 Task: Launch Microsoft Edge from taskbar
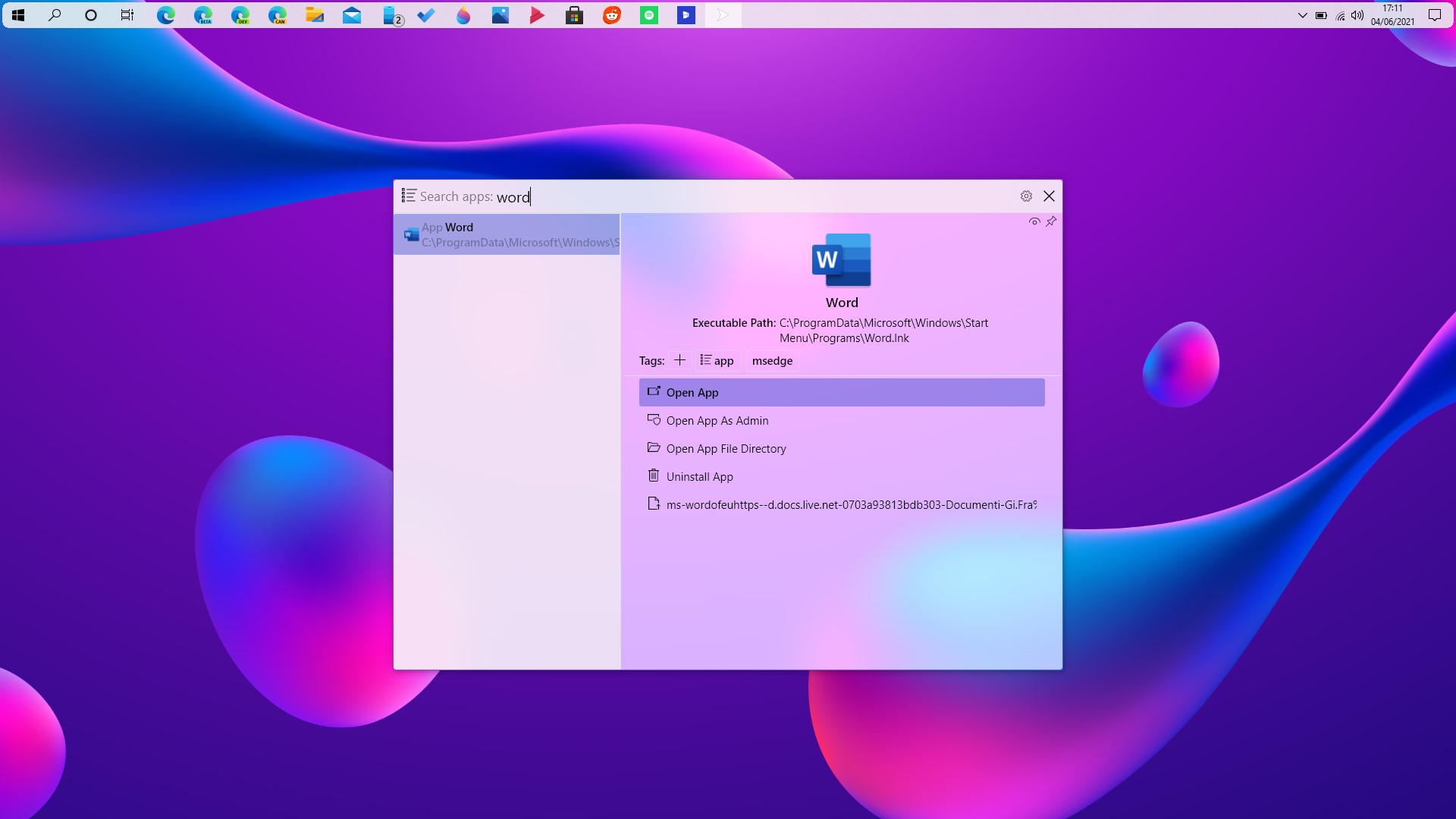[166, 15]
